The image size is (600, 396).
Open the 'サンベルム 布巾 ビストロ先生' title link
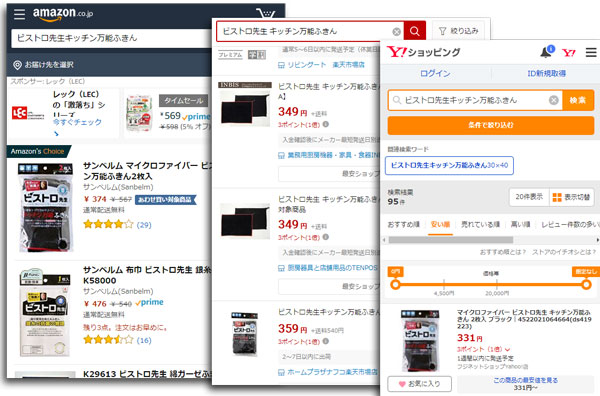pyautogui.click(x=147, y=275)
